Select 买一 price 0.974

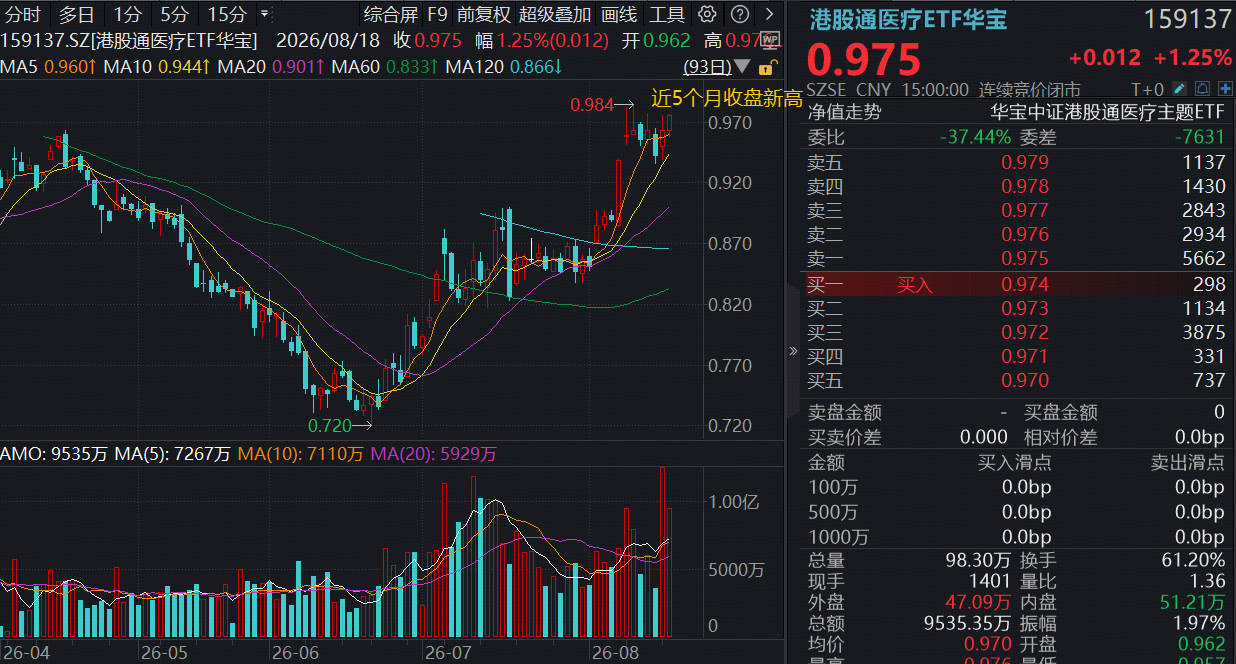(x=1025, y=284)
